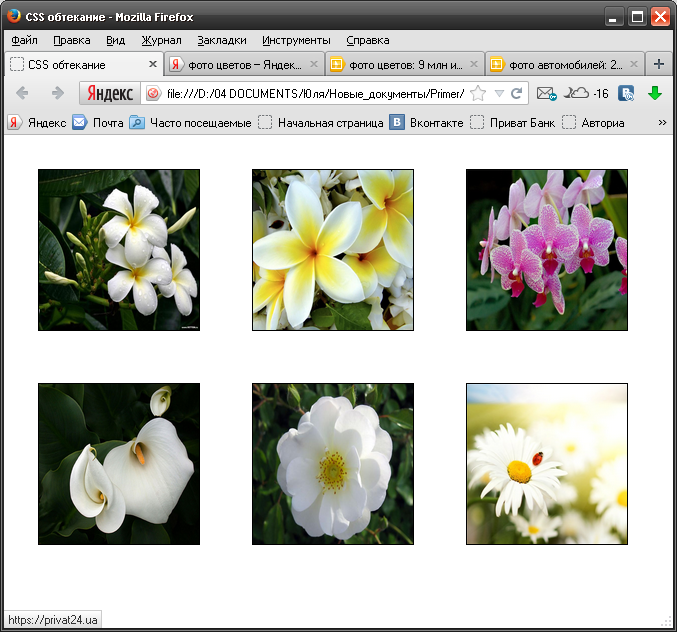Expand the URL history dropdown arrow
Viewport: 677px width, 632px height.
[498, 93]
